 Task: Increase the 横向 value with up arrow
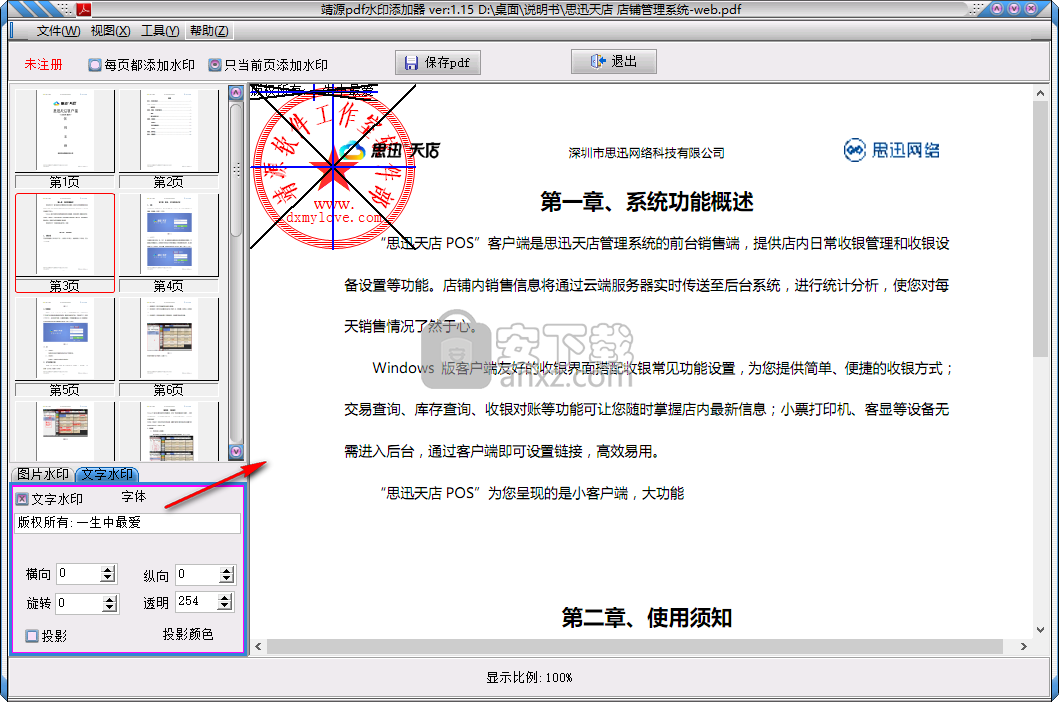coord(108,570)
